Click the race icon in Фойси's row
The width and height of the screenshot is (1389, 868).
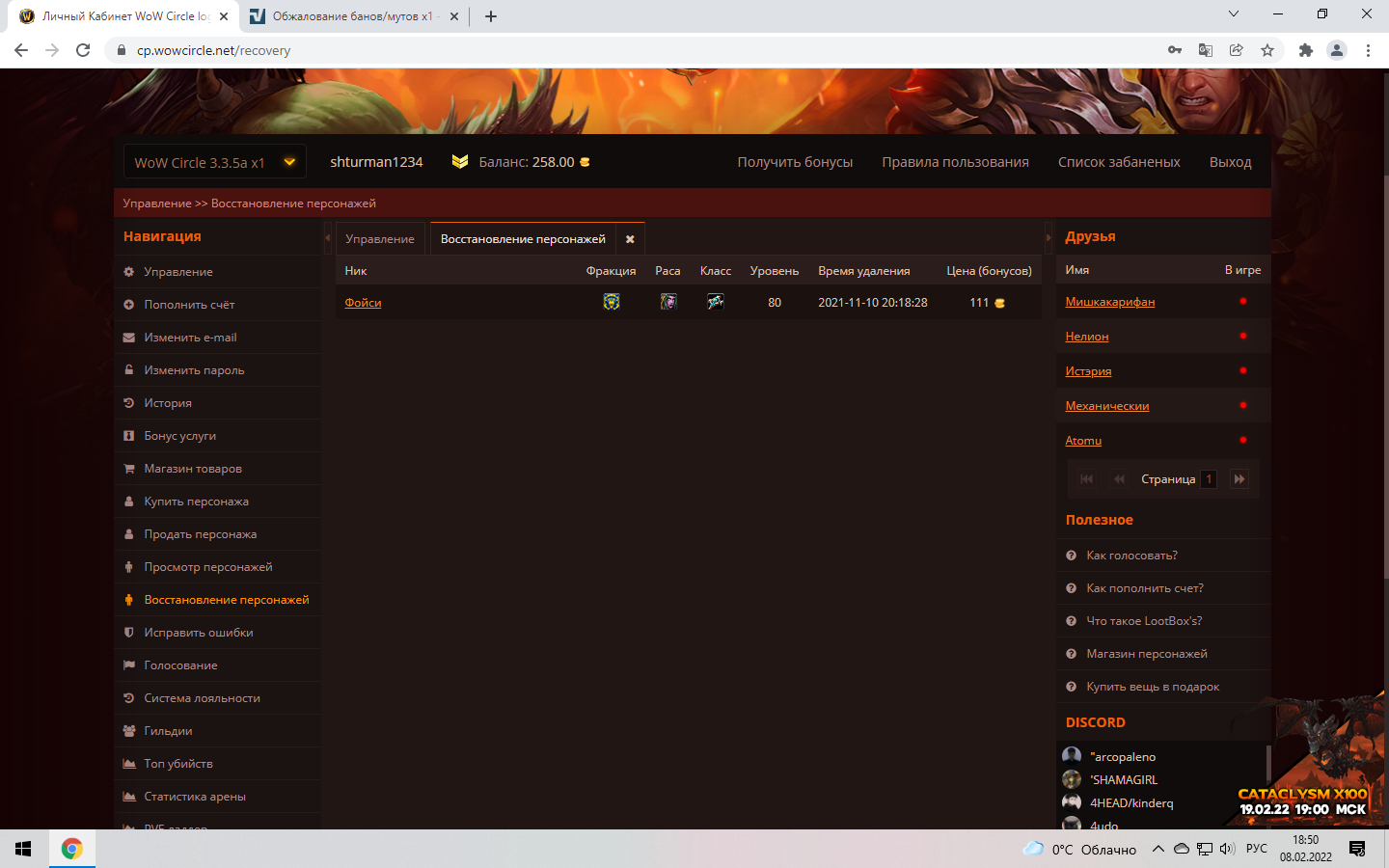pyautogui.click(x=667, y=302)
